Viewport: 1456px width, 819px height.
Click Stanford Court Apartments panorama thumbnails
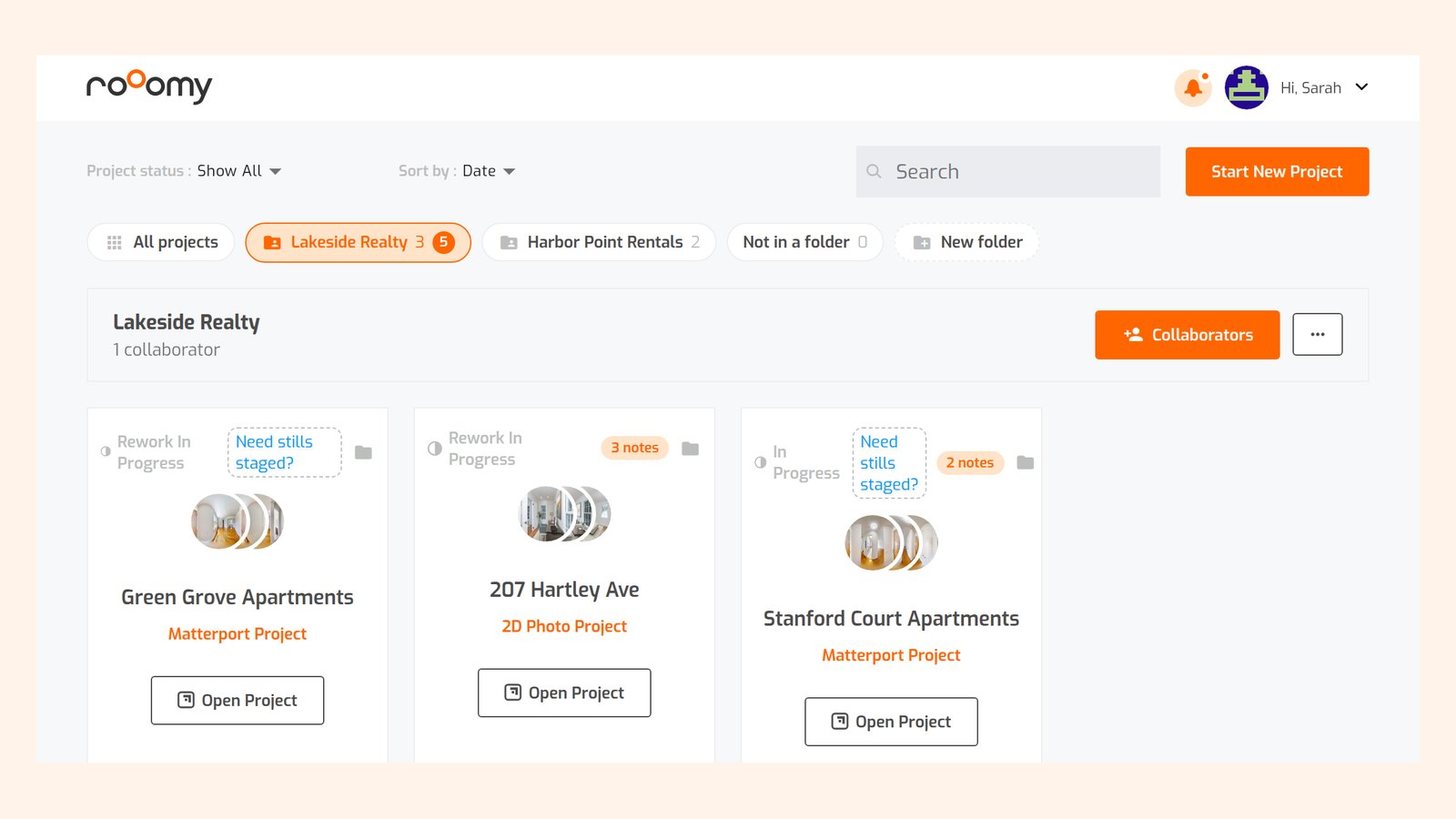(891, 542)
